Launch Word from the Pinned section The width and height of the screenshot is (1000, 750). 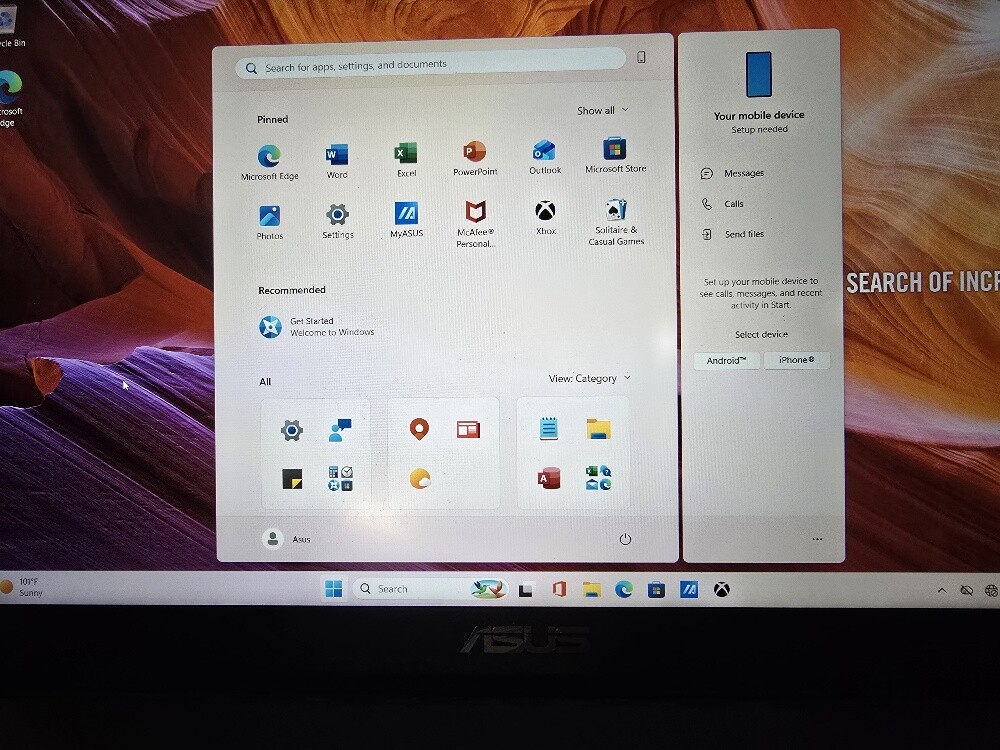(337, 161)
